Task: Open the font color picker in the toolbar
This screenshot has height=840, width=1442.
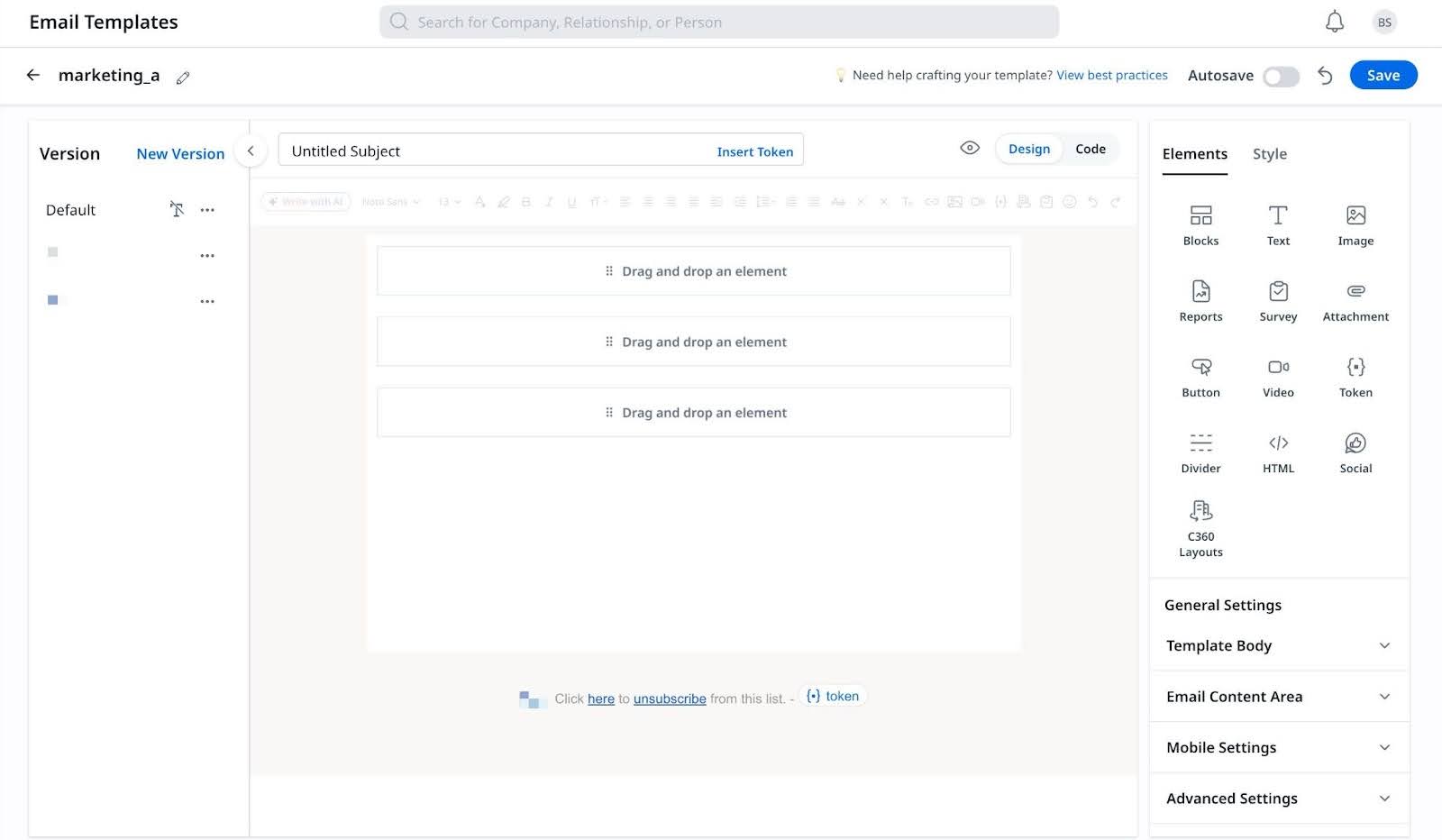Action: point(479,202)
